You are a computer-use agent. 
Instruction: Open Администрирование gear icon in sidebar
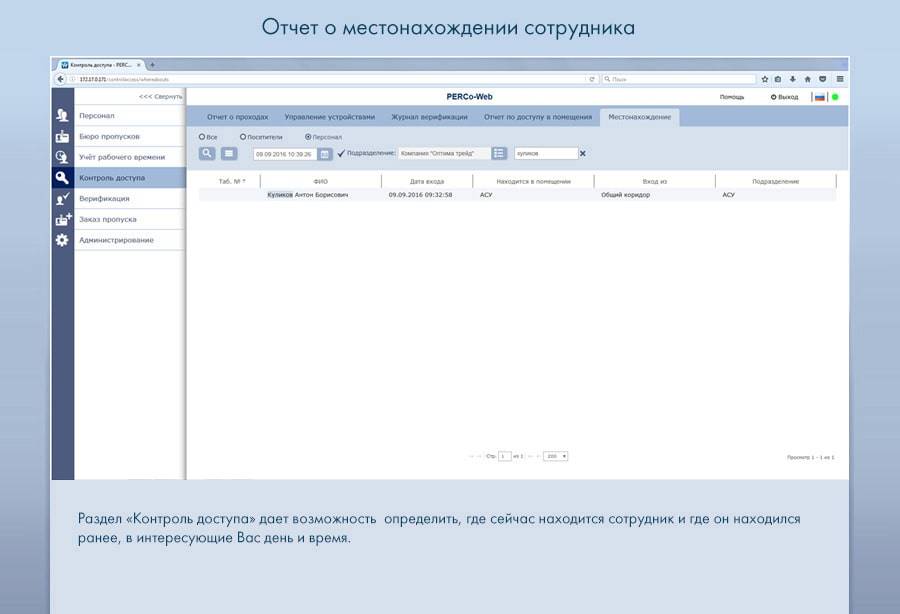pos(62,240)
